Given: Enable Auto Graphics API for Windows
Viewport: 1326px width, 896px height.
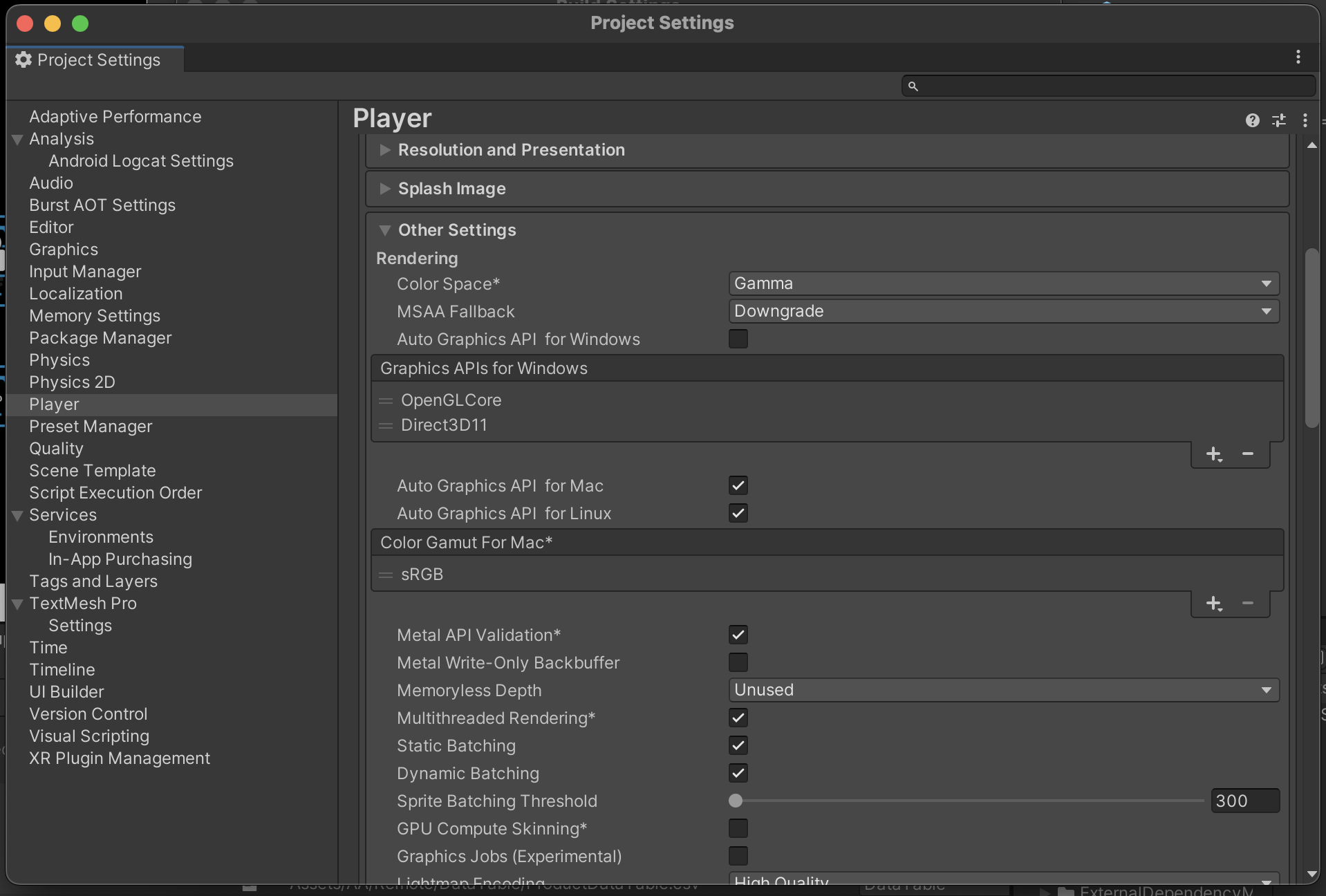Looking at the screenshot, I should (x=738, y=339).
